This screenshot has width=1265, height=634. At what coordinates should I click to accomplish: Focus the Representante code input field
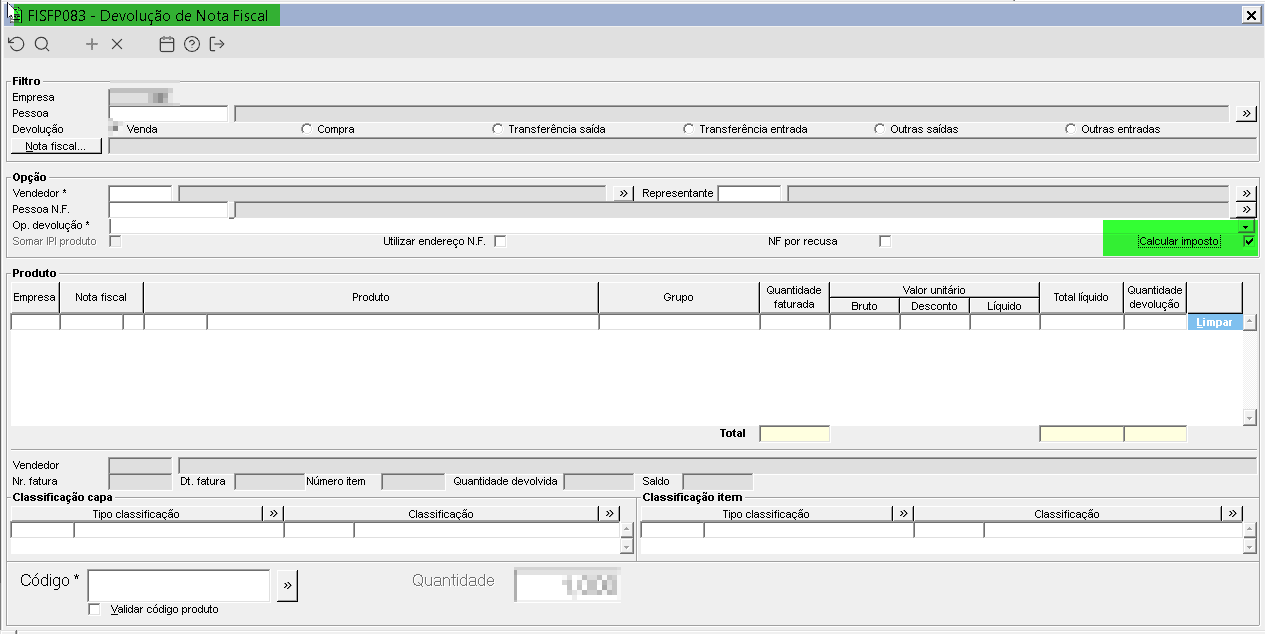click(x=749, y=193)
